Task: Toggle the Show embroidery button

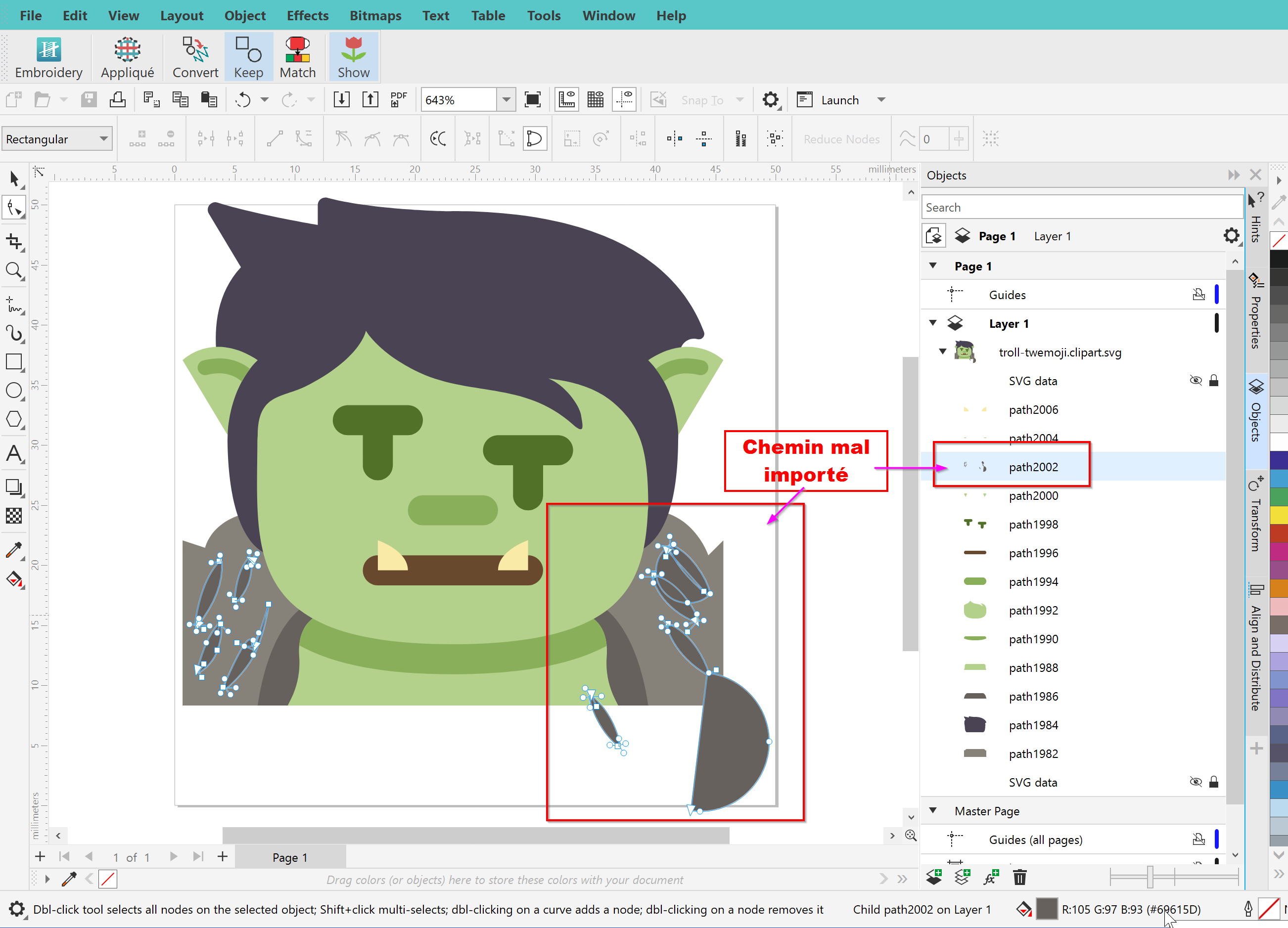Action: pos(353,57)
